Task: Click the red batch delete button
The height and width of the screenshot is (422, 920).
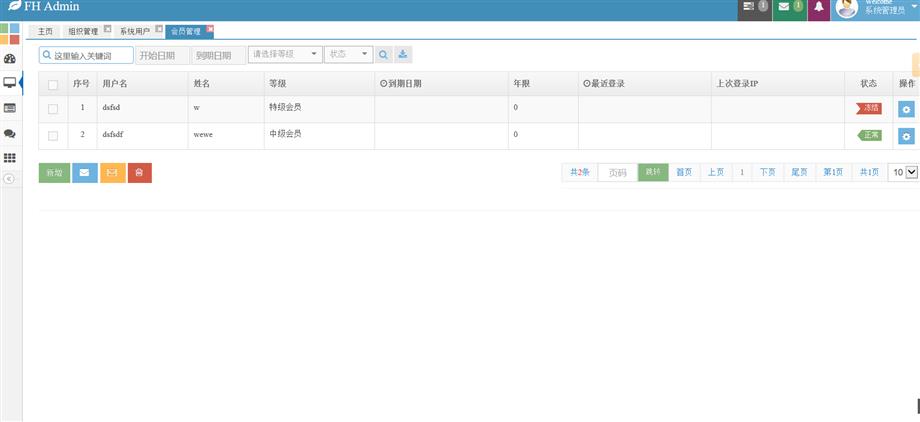Action: [x=140, y=173]
